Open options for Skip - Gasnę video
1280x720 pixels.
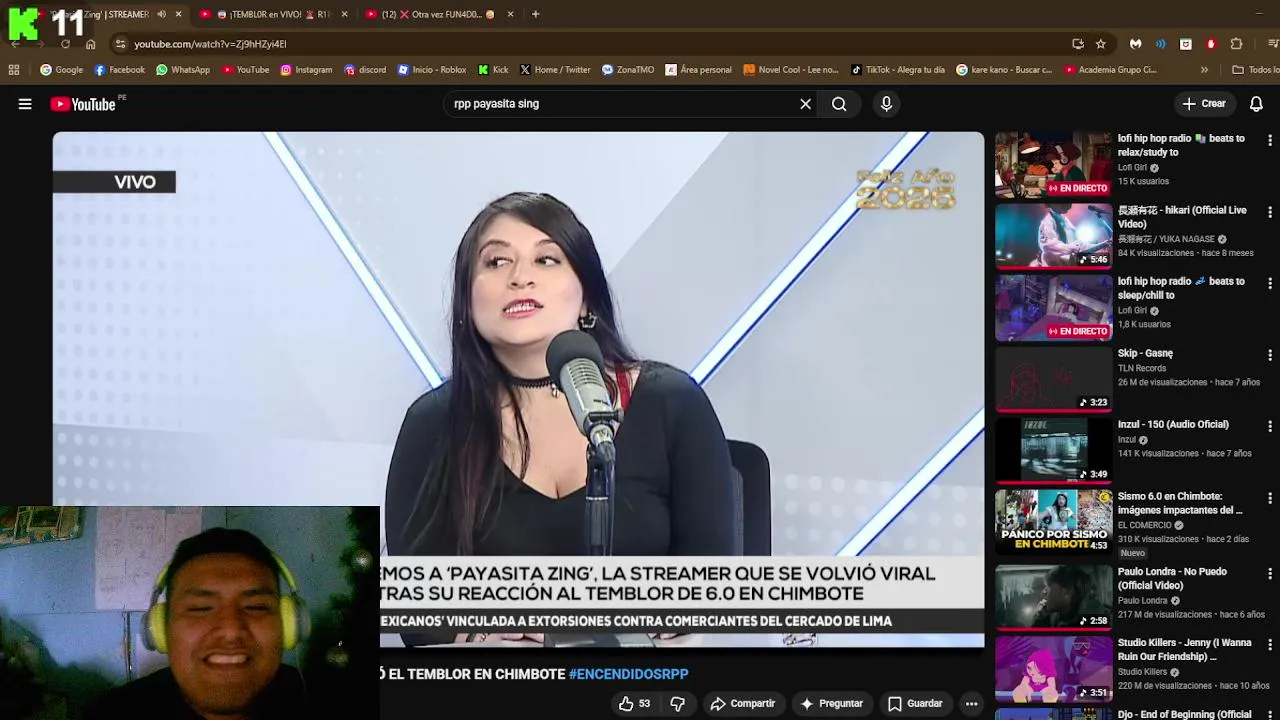pyautogui.click(x=1270, y=355)
